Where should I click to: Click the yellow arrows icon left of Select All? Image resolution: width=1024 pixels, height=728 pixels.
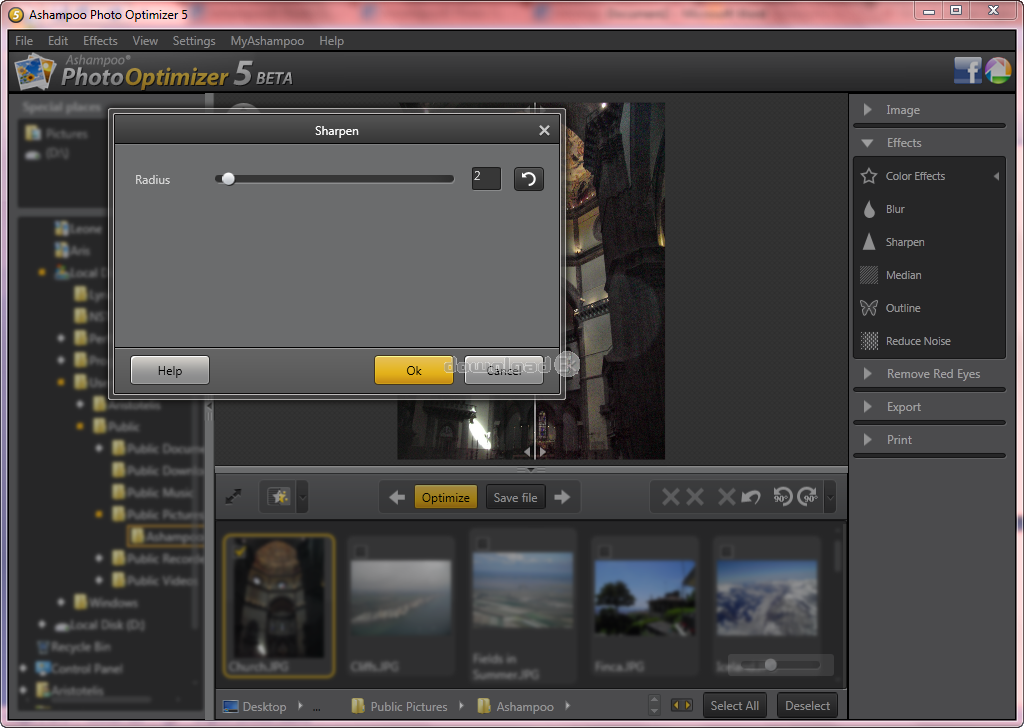coord(681,705)
